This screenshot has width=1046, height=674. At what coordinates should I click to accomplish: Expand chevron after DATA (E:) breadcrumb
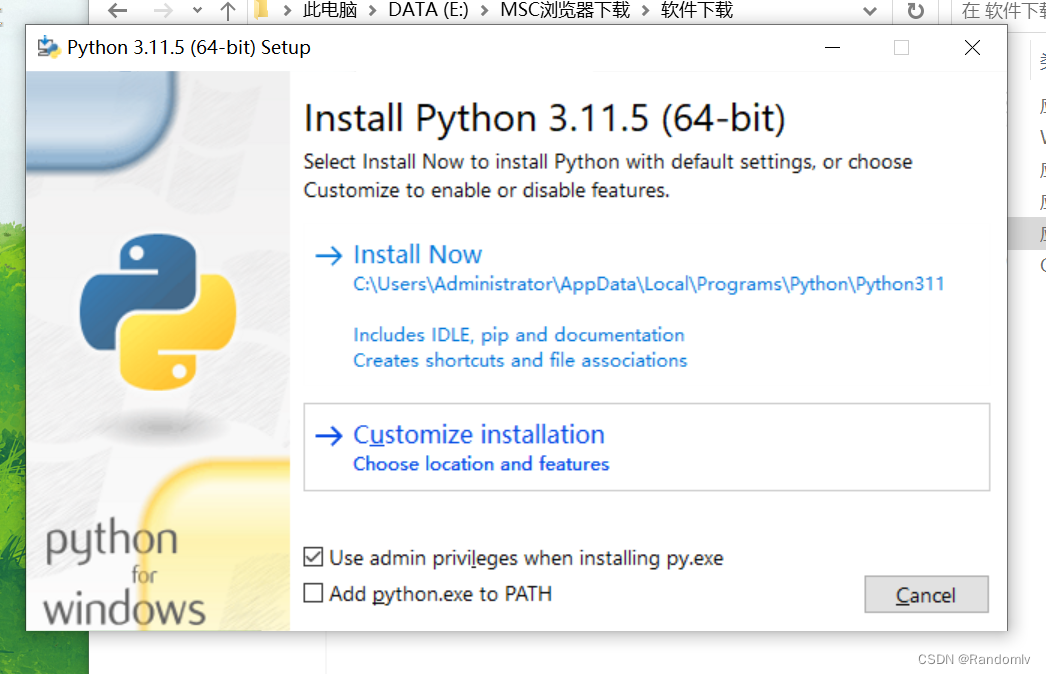pos(484,10)
